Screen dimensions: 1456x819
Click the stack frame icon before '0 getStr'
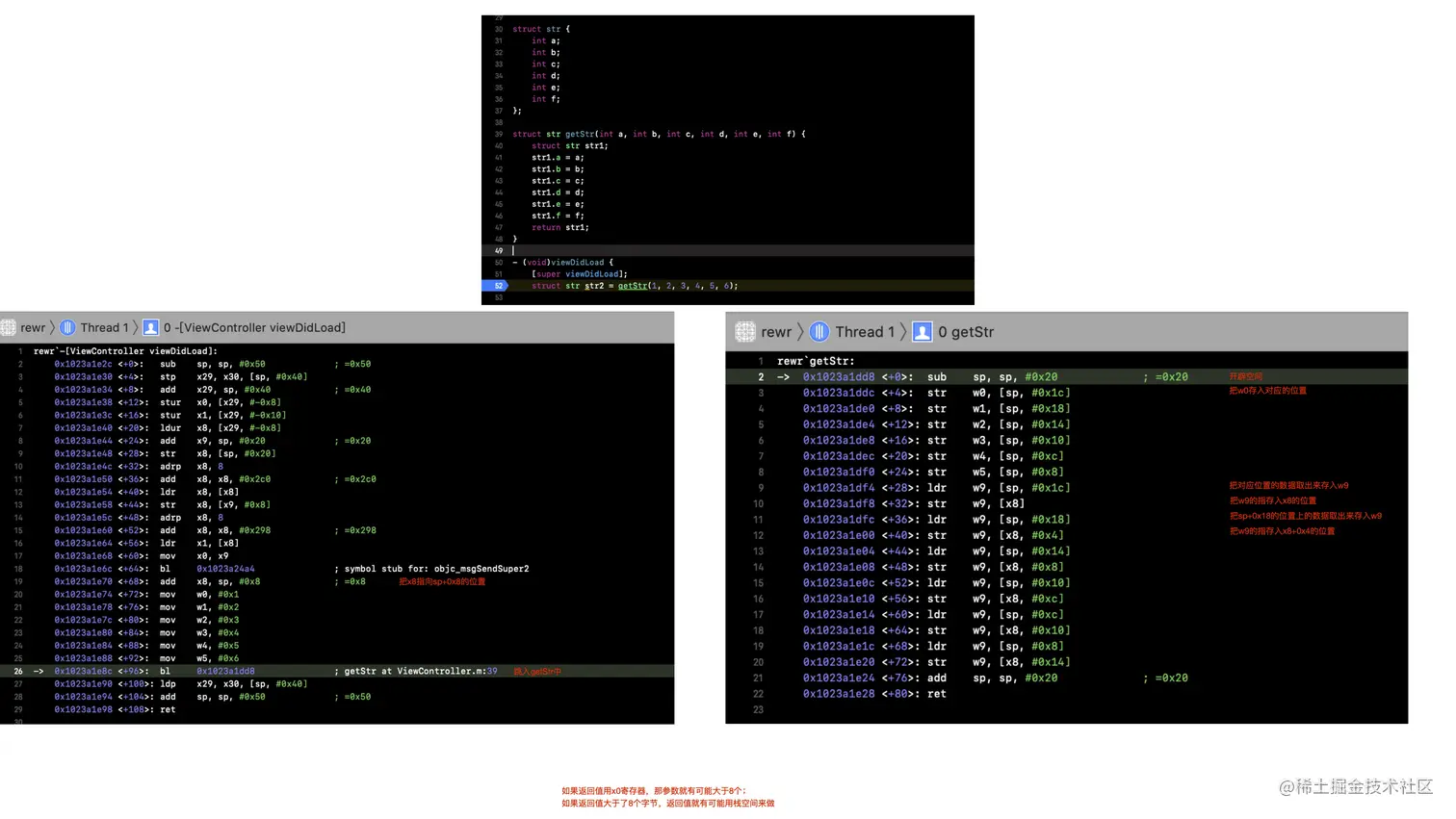point(923,332)
